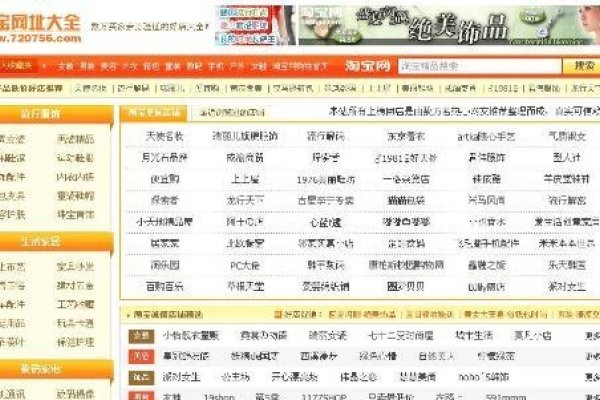The image size is (600, 400).
Task: Open the 保健护理 sidebar link
Action: point(75,342)
